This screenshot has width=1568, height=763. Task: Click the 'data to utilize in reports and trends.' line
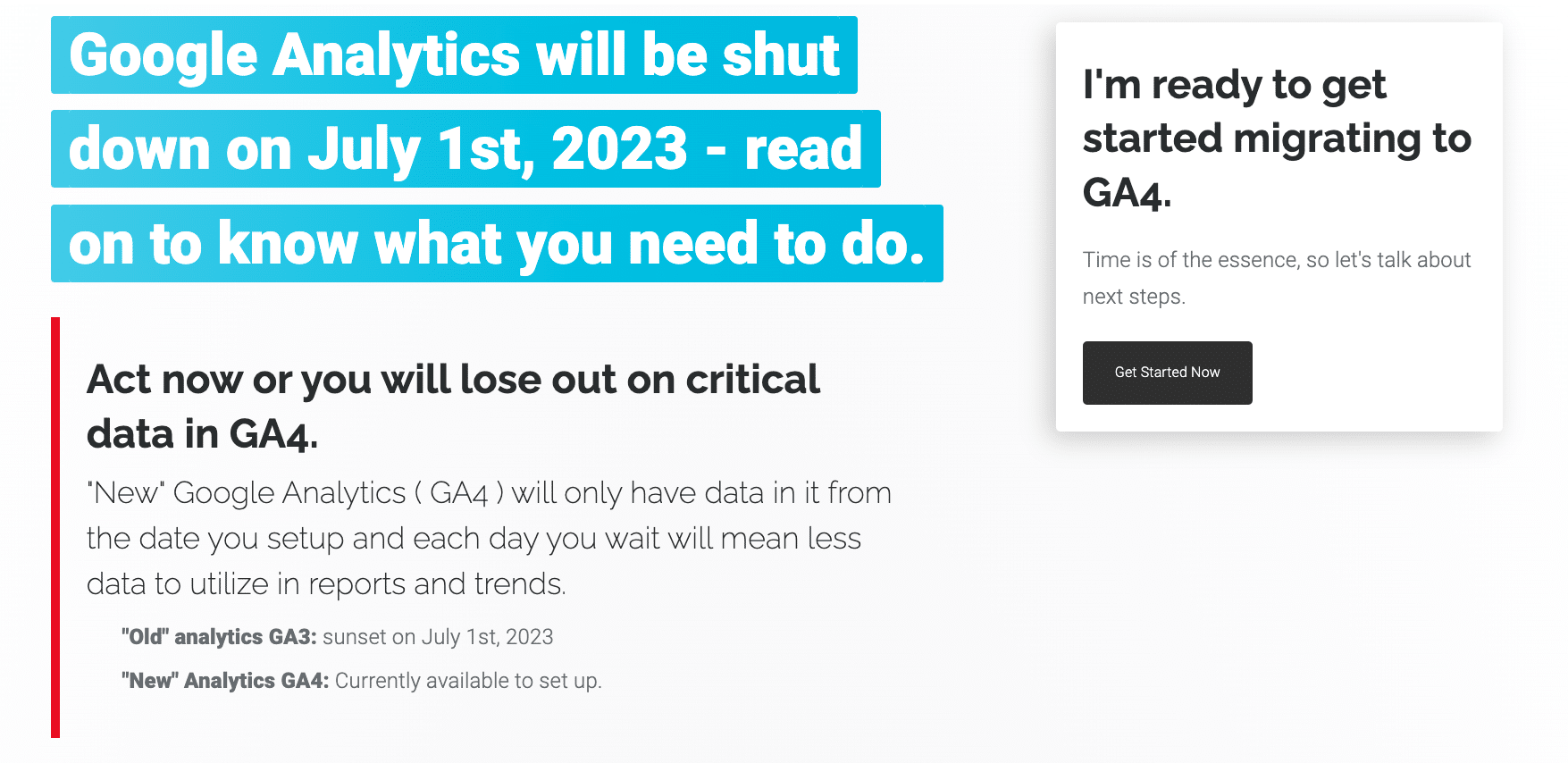[326, 584]
